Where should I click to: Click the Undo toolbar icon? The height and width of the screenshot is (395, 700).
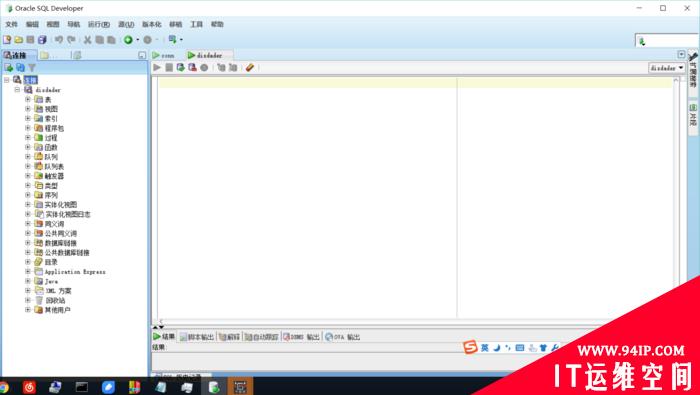[59, 40]
